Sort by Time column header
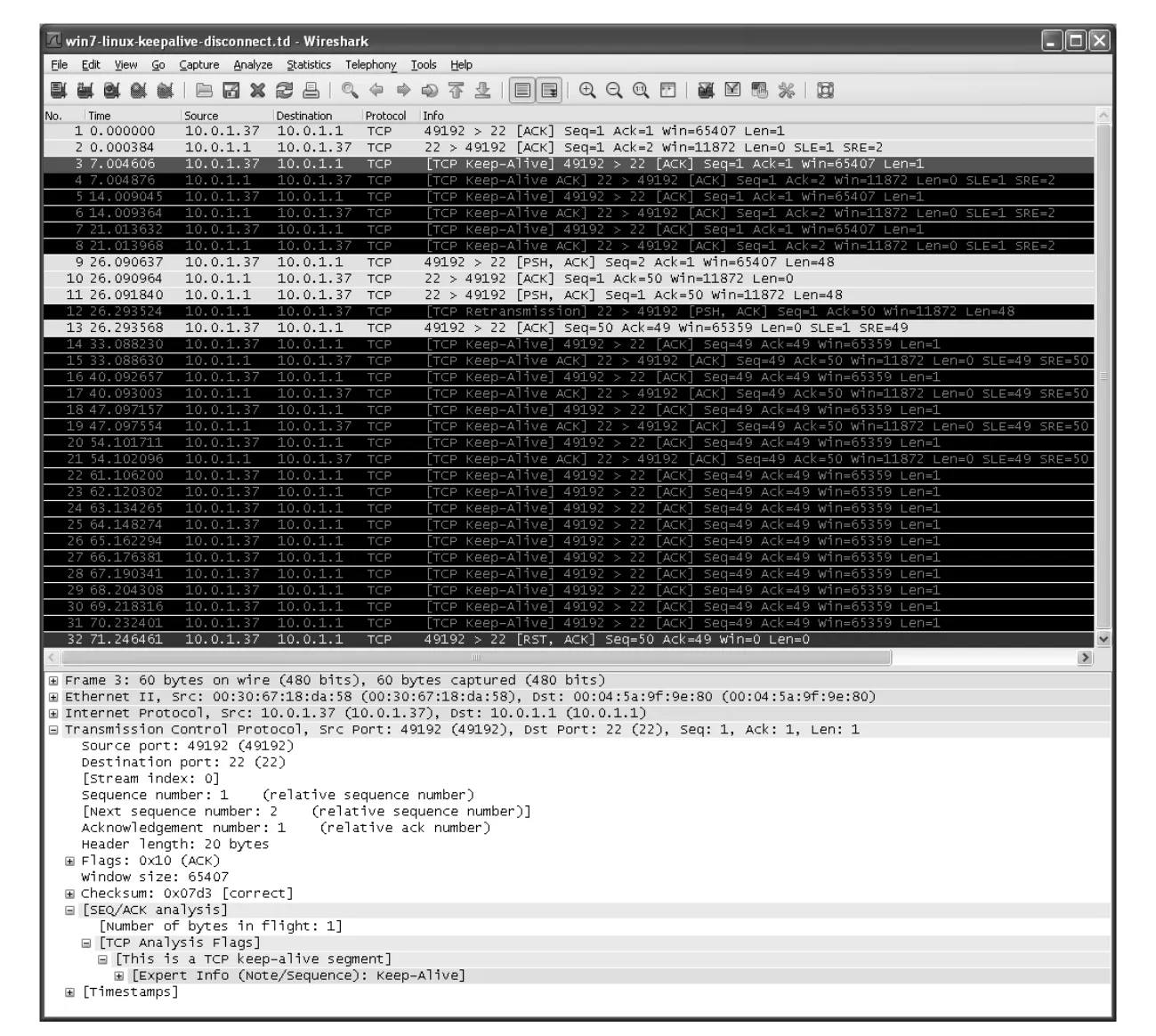Viewport: 1156px width, 1036px height. click(x=133, y=116)
